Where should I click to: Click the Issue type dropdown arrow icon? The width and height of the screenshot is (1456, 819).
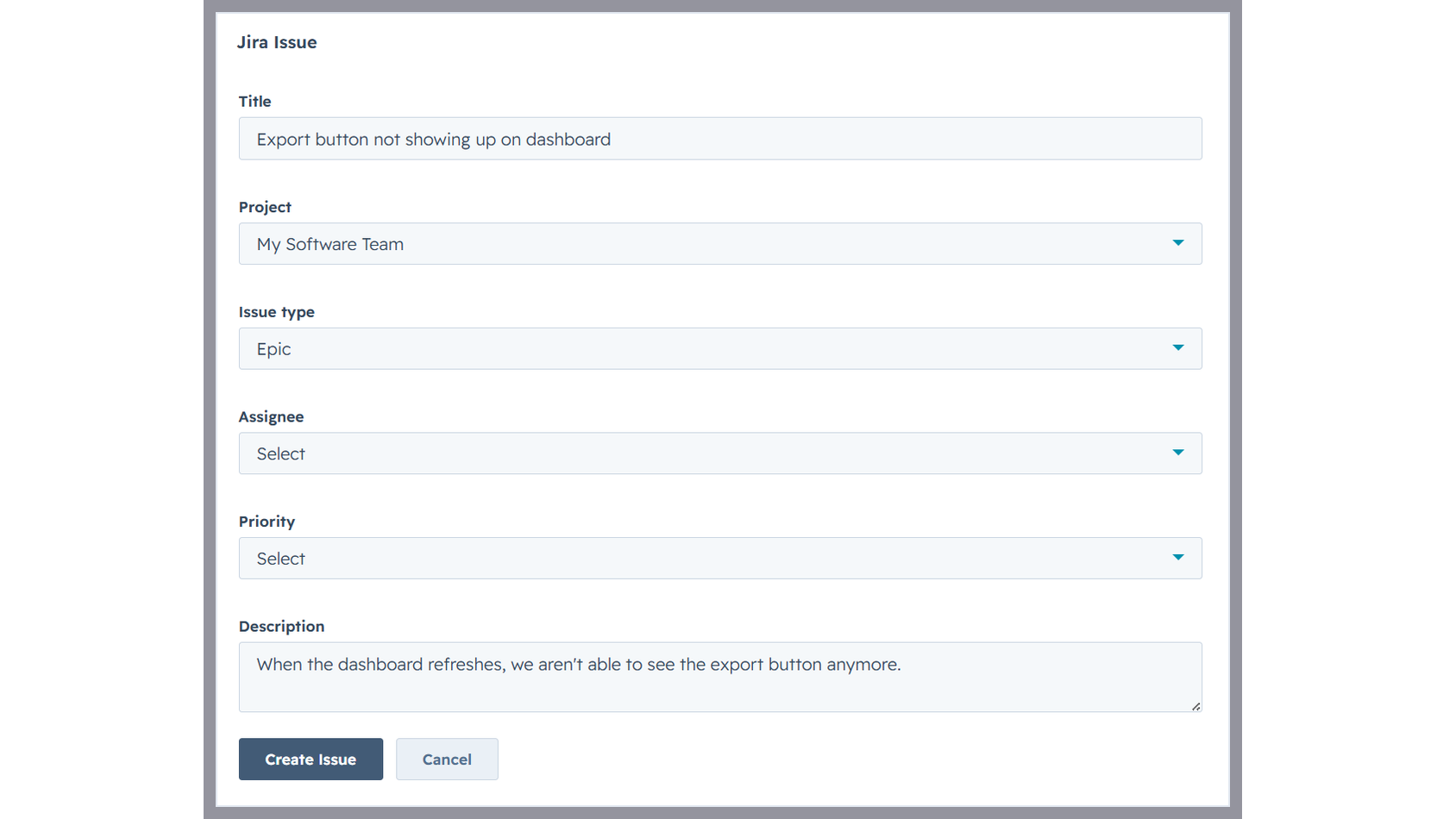click(1178, 347)
